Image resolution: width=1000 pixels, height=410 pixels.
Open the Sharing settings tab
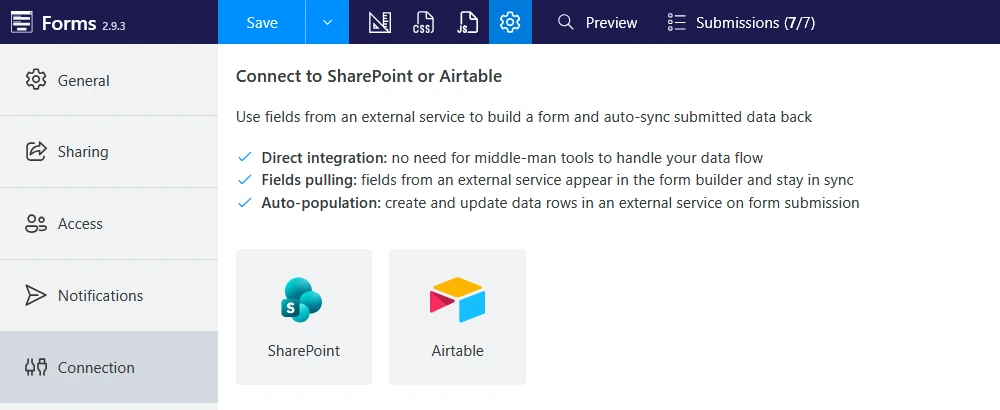click(x=109, y=152)
